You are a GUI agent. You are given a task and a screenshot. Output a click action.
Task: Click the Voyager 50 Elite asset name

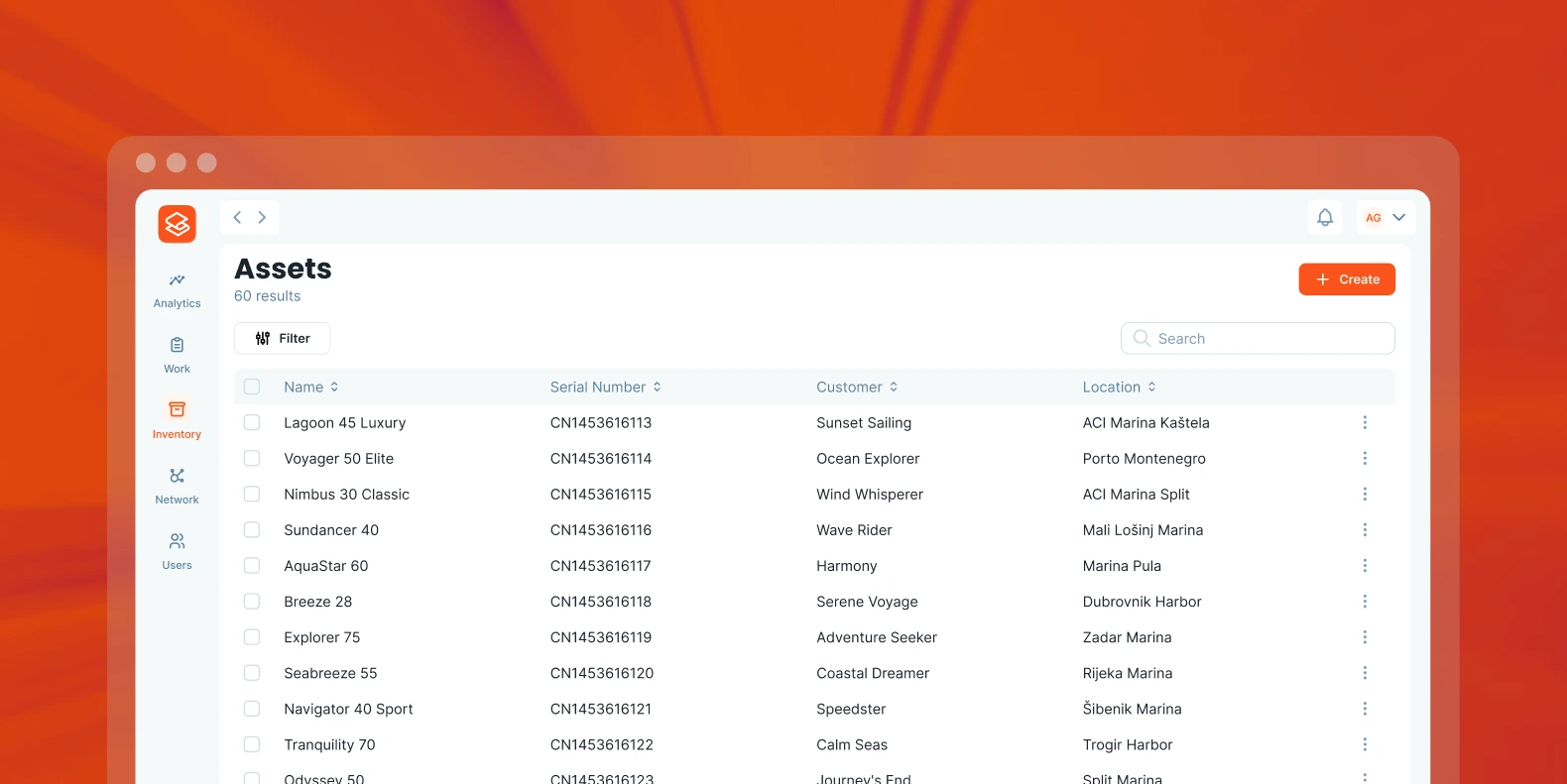coord(339,459)
